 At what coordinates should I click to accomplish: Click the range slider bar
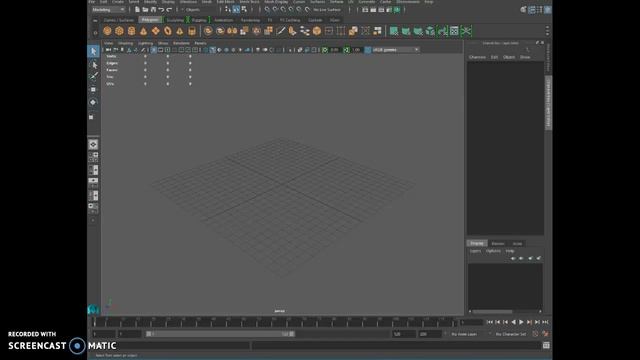pyautogui.click(x=220, y=334)
